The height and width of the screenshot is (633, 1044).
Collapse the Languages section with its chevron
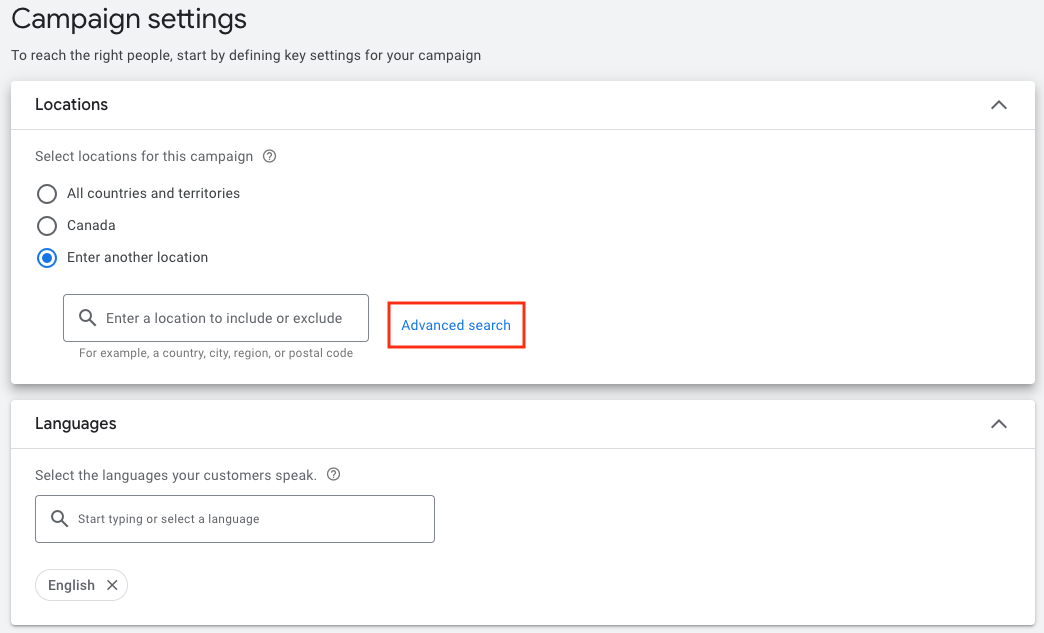coord(998,424)
